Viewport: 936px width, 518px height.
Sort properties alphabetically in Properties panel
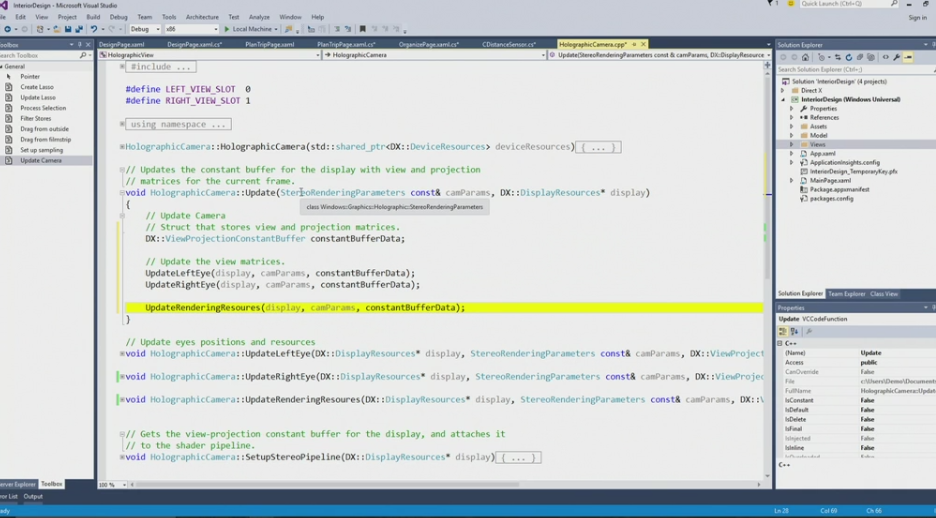coord(794,331)
